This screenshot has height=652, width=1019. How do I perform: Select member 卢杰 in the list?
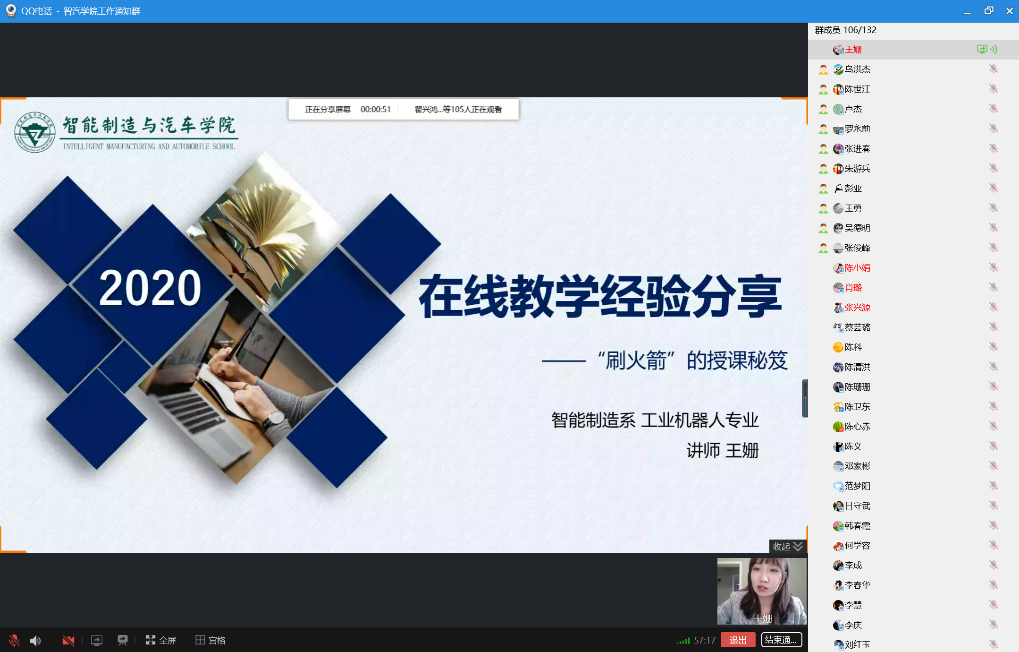853,109
